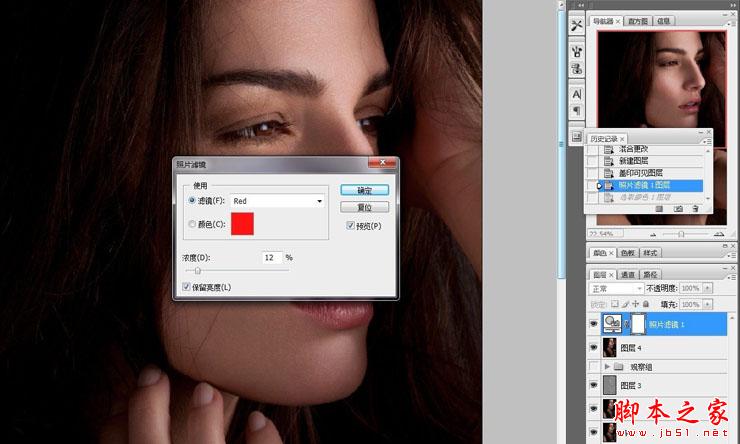This screenshot has width=740, height=444.
Task: Open the Clone Source panel icon
Action: [x=577, y=69]
